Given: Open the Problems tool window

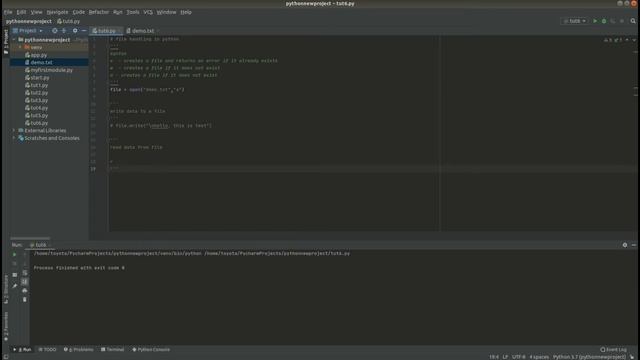Looking at the screenshot, I should 79,350.
